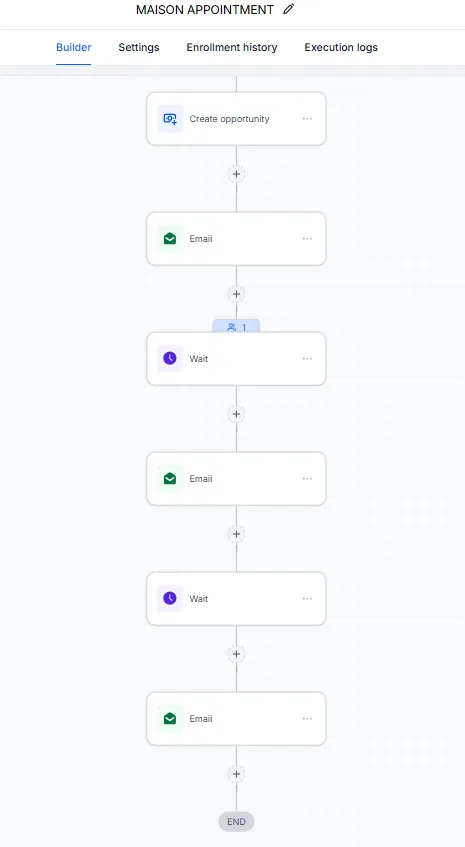Select the END node of the workflow

tap(236, 822)
